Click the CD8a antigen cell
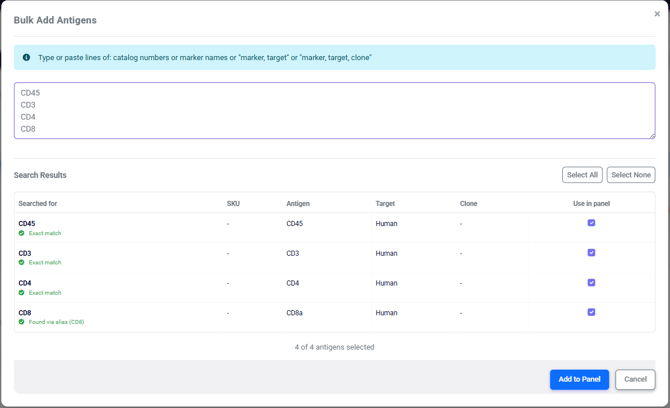Viewport: 670px width, 408px height. (x=294, y=313)
